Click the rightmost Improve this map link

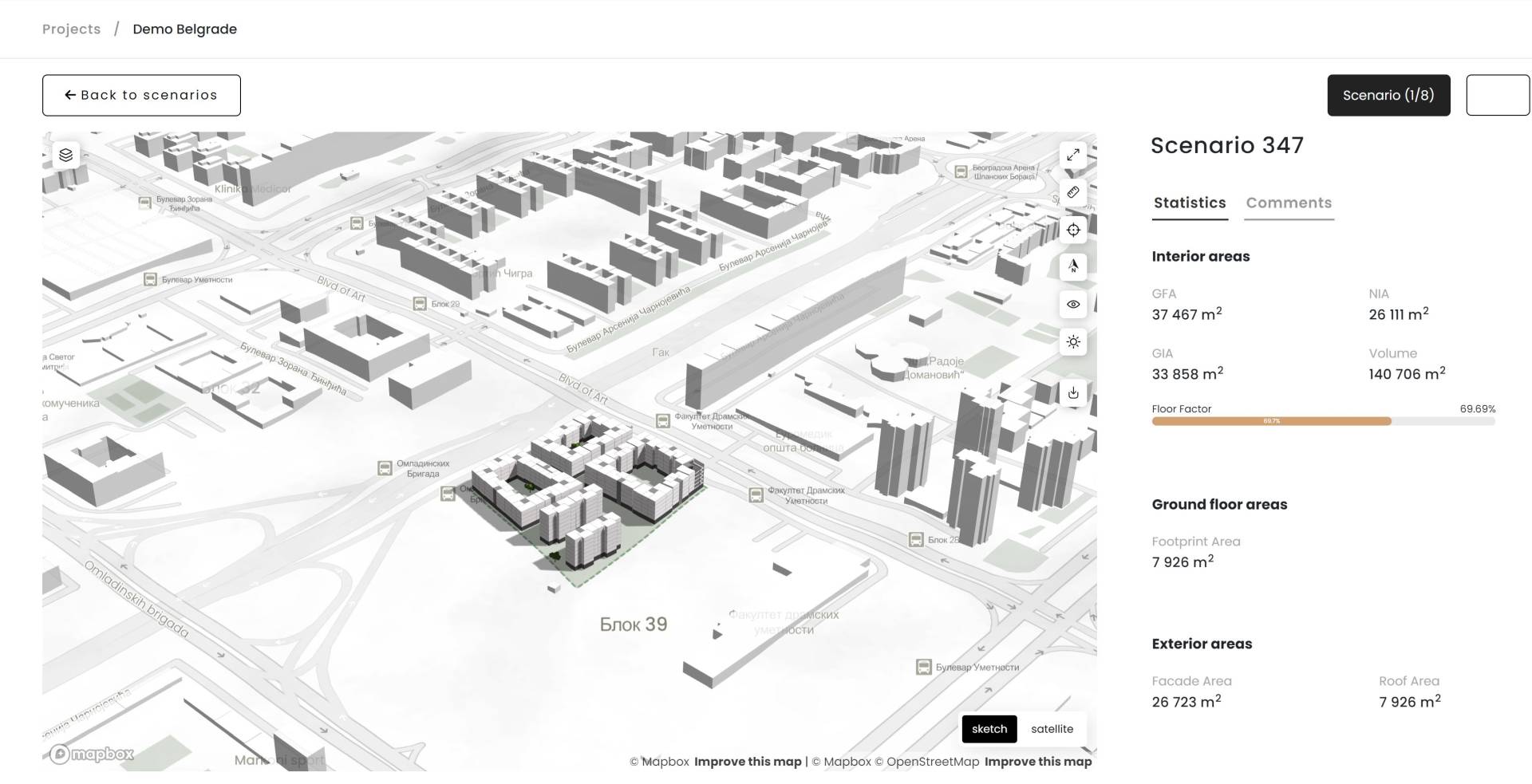[x=1037, y=762]
